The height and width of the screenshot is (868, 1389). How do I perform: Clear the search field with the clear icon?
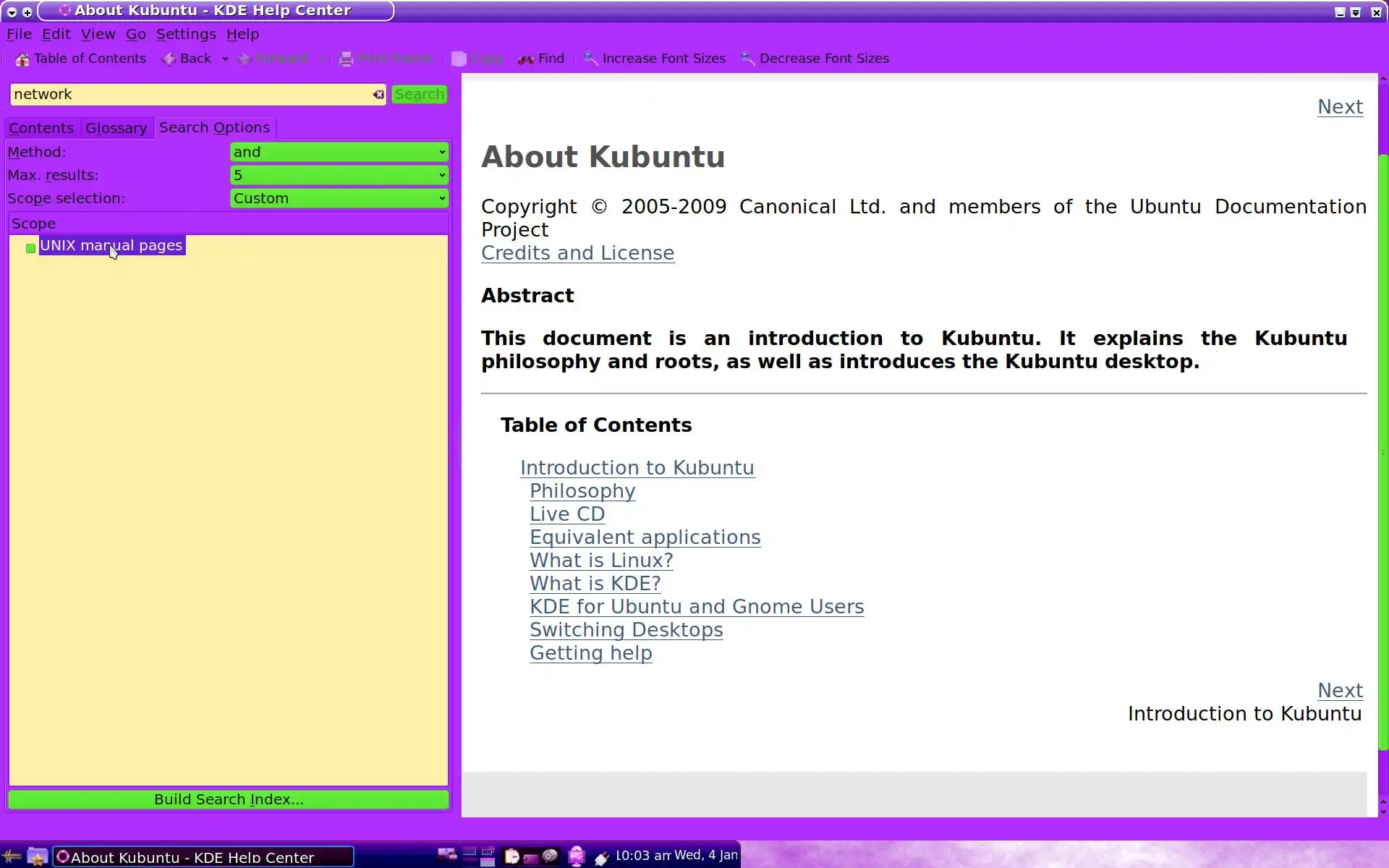[378, 95]
